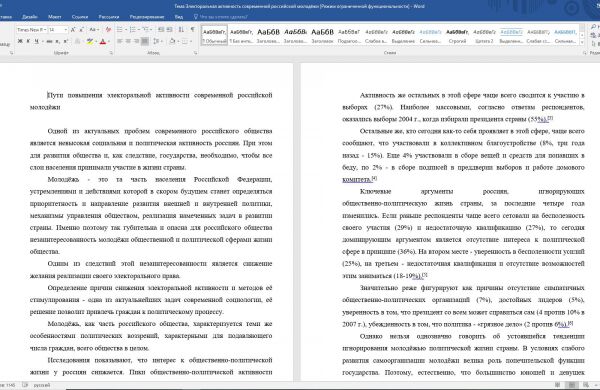Toggle italic (К) formatting
The image size is (600, 390).
[x=28, y=41]
